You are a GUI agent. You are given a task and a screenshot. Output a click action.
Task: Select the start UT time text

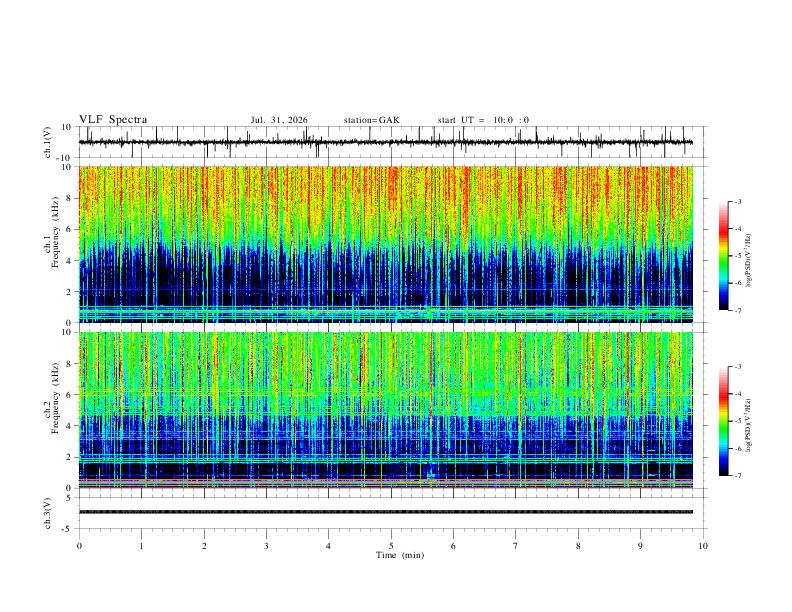point(483,120)
